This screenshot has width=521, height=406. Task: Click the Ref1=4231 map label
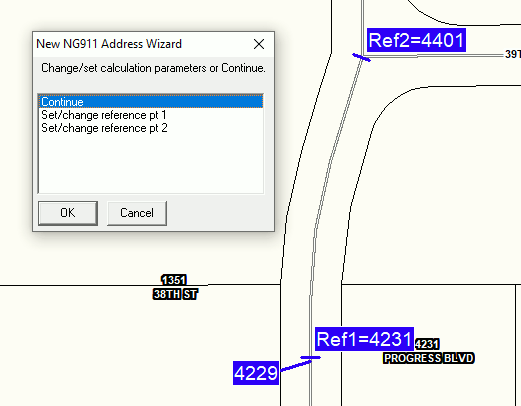pyautogui.click(x=364, y=339)
